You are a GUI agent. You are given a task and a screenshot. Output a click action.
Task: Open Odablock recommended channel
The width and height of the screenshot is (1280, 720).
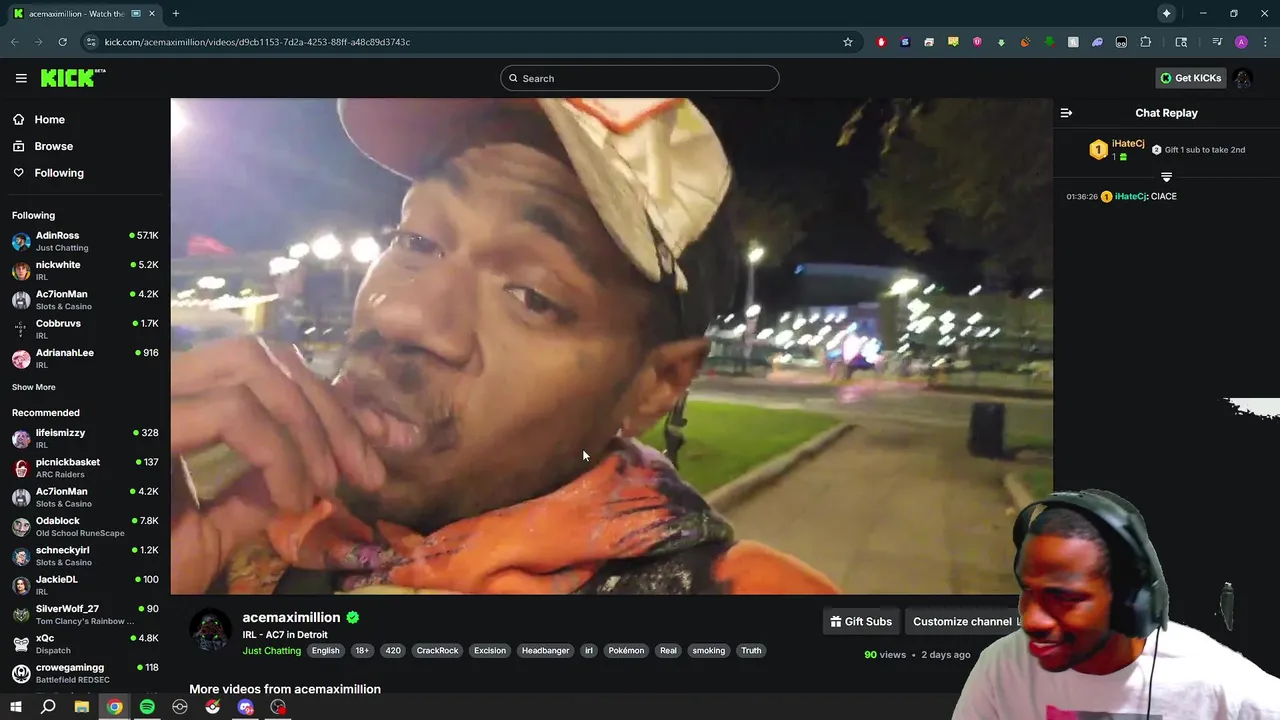[x=85, y=527]
